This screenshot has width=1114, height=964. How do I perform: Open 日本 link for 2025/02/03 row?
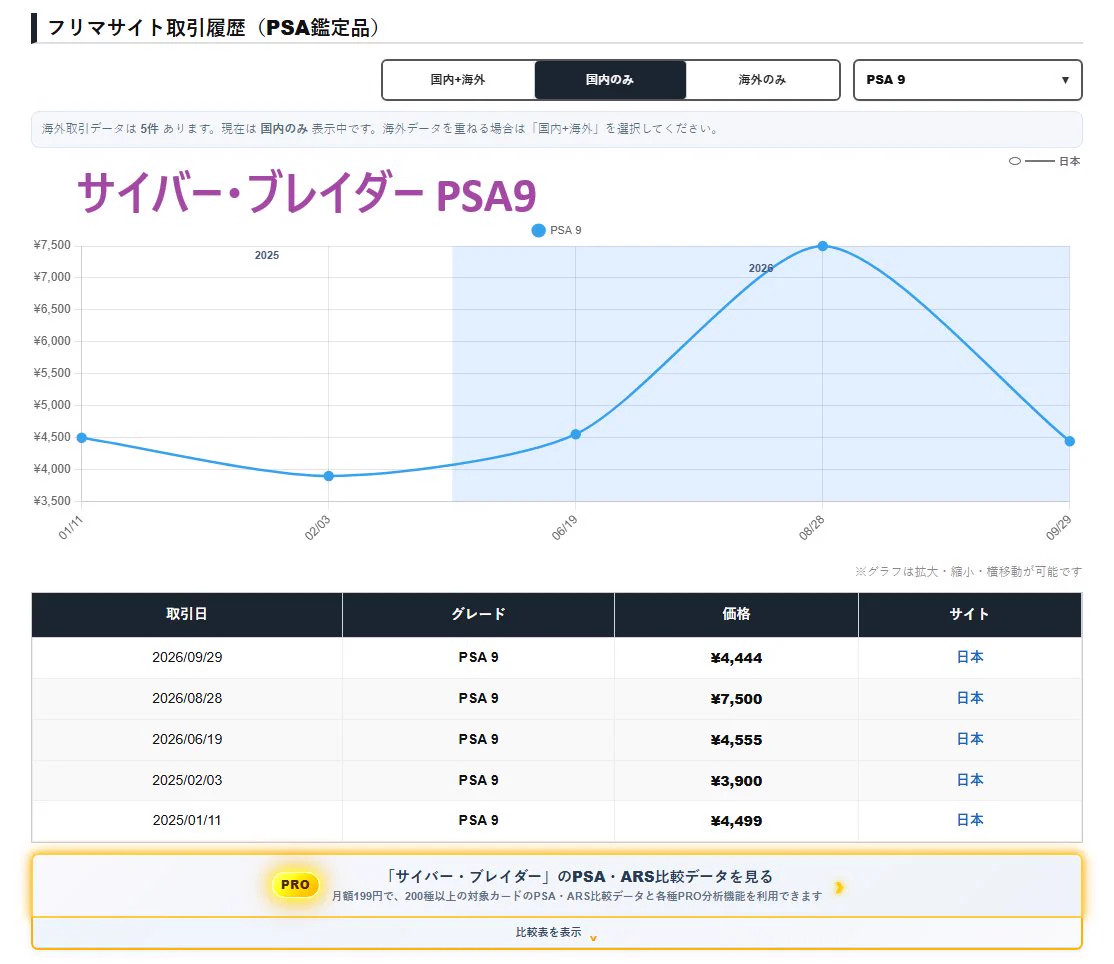pos(970,780)
